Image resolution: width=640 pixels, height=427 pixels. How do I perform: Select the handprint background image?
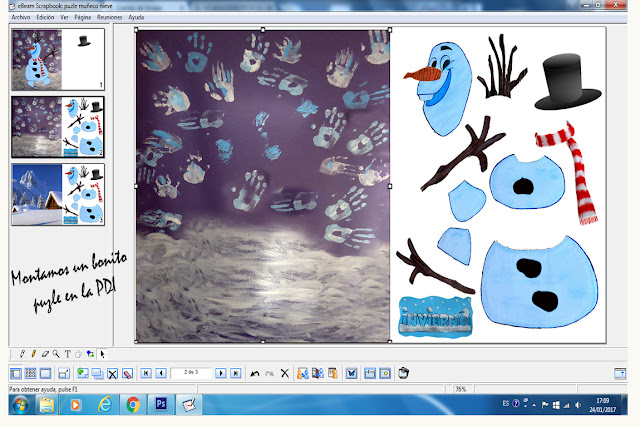click(263, 186)
